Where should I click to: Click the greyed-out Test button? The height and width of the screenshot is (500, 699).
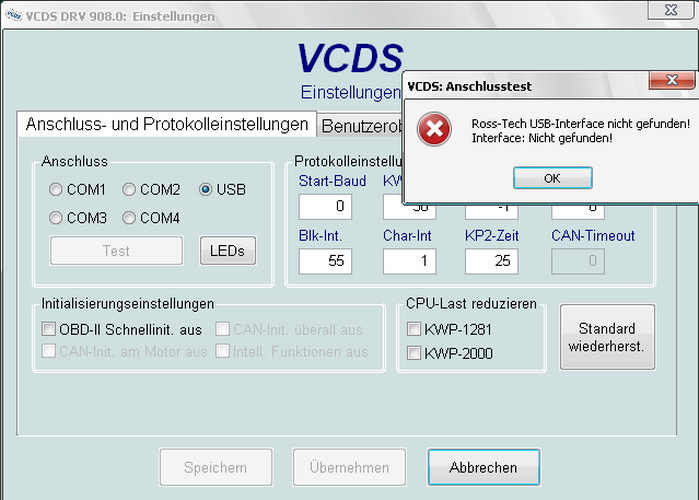116,251
